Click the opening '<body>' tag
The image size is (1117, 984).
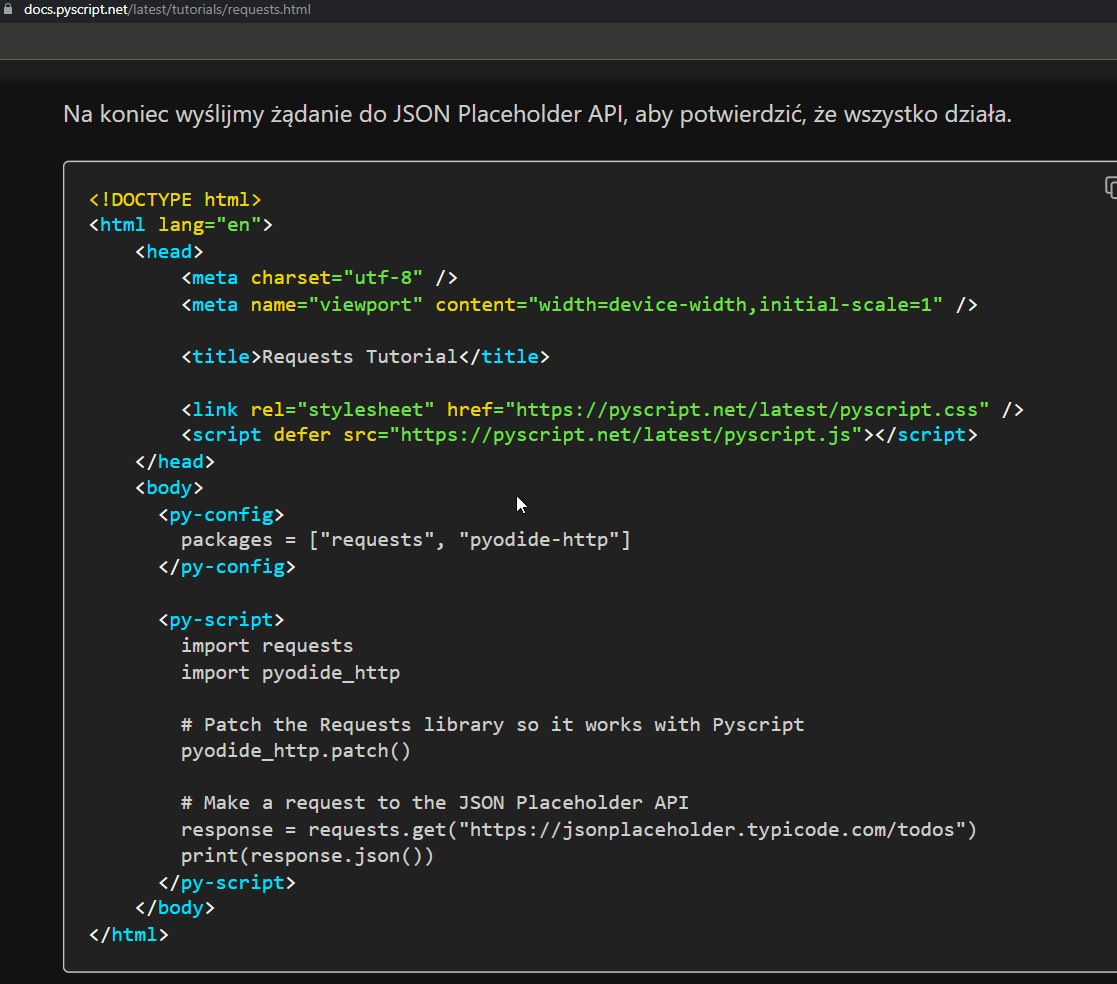pyautogui.click(x=170, y=488)
